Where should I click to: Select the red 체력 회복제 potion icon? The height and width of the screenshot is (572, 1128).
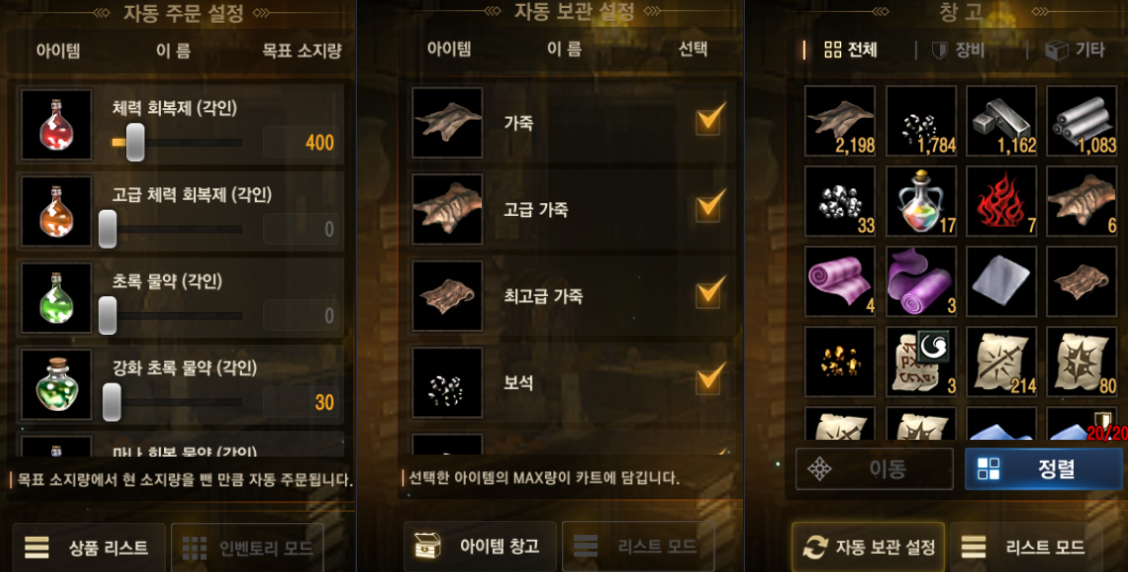(57, 124)
